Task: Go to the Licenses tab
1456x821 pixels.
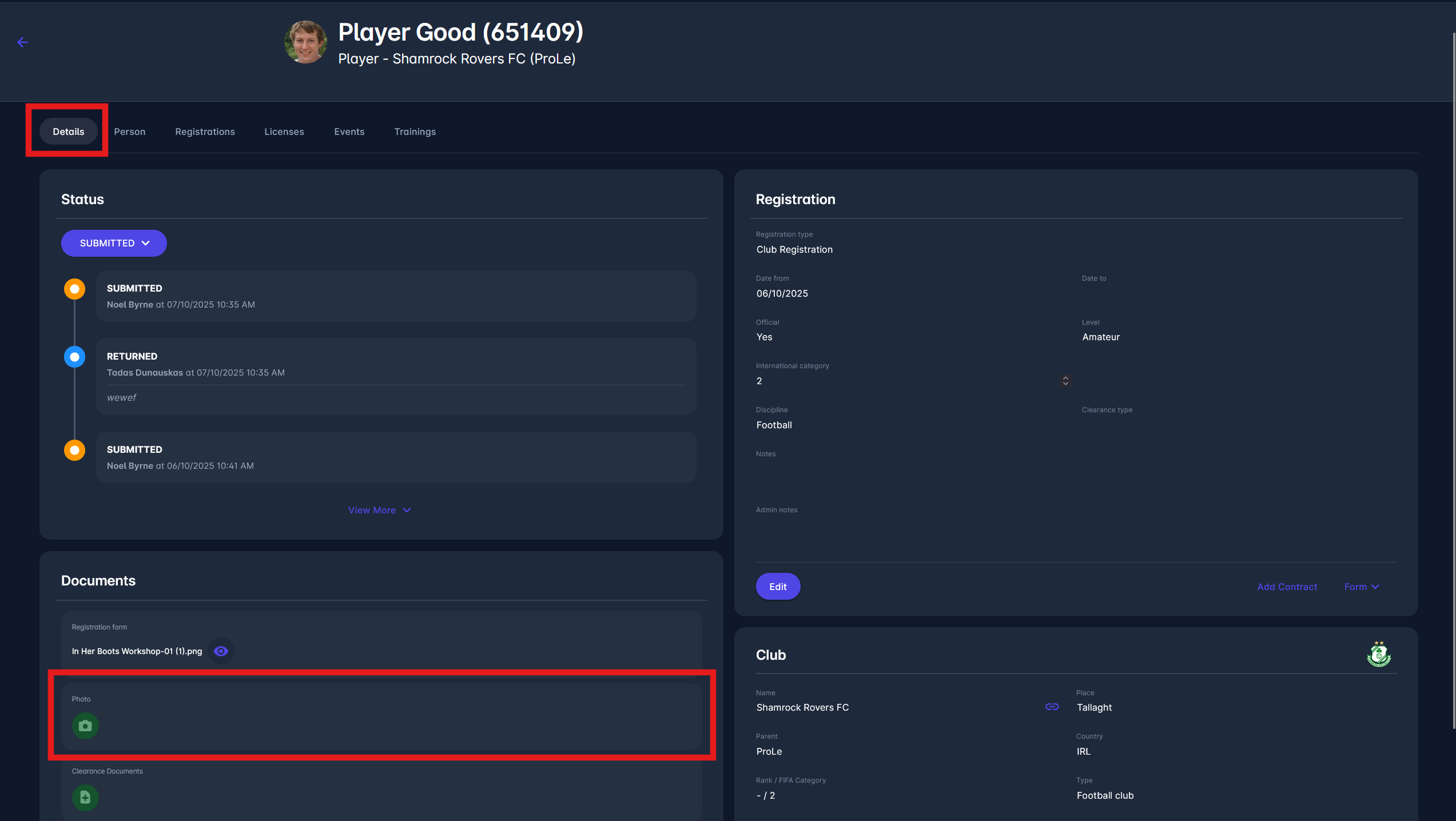Action: pyautogui.click(x=284, y=131)
